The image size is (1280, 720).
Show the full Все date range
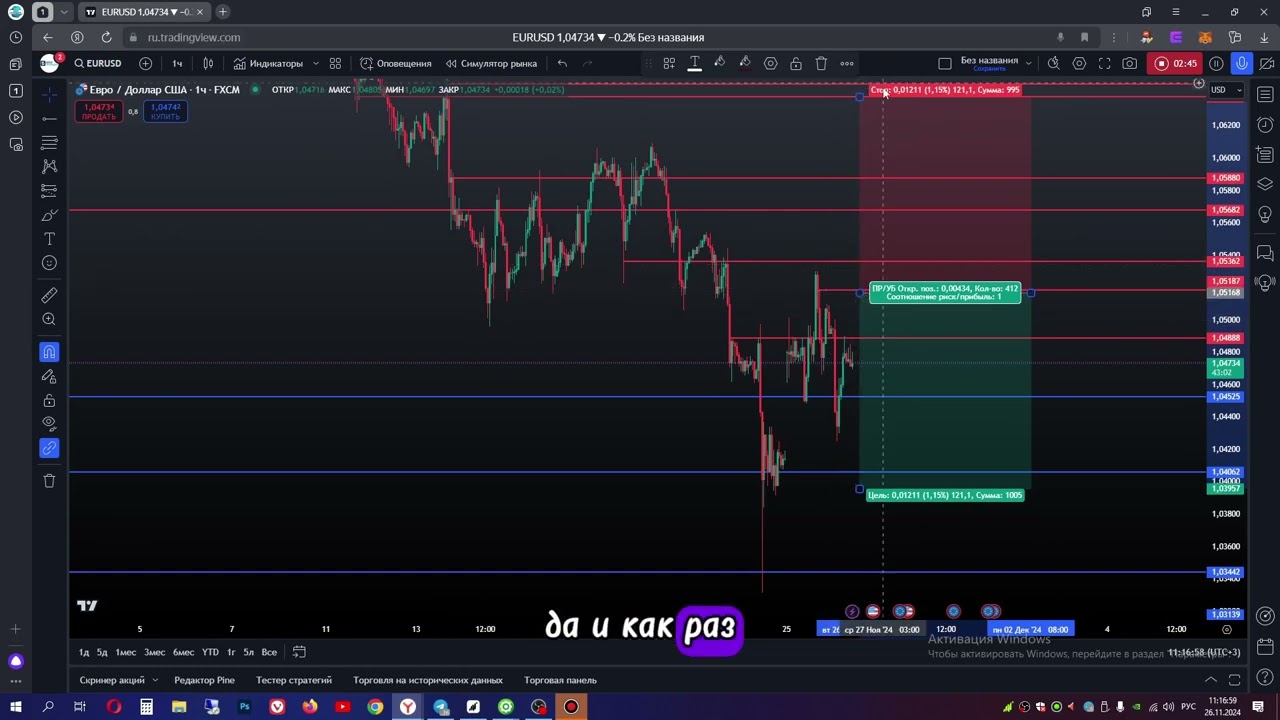pyautogui.click(x=269, y=652)
